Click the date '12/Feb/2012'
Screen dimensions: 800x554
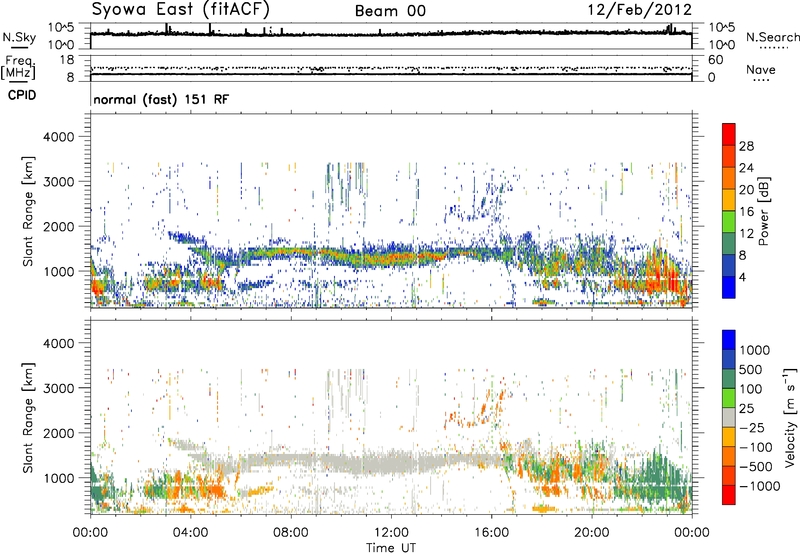coord(640,10)
